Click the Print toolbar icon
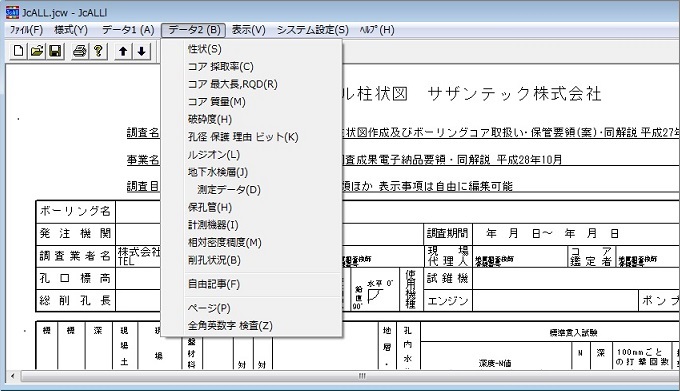Viewport: 680px width, 391px height. 79,51
